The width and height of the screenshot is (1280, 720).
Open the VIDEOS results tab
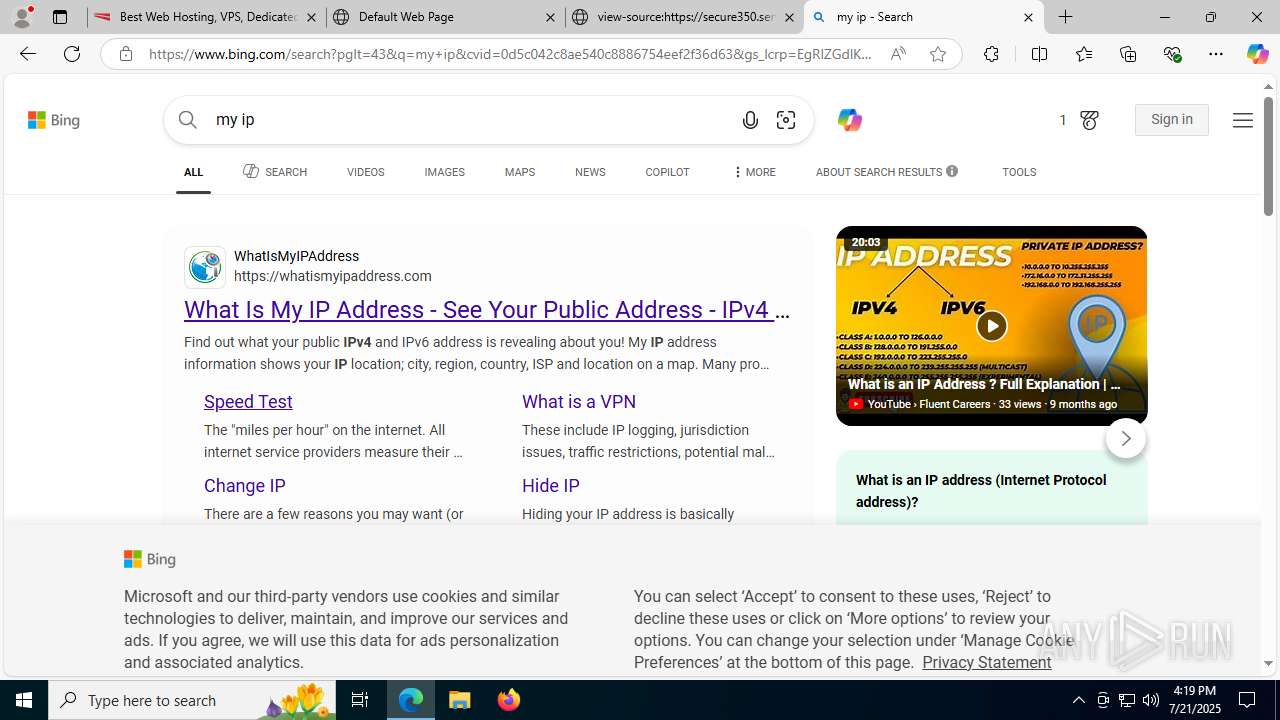tap(365, 172)
